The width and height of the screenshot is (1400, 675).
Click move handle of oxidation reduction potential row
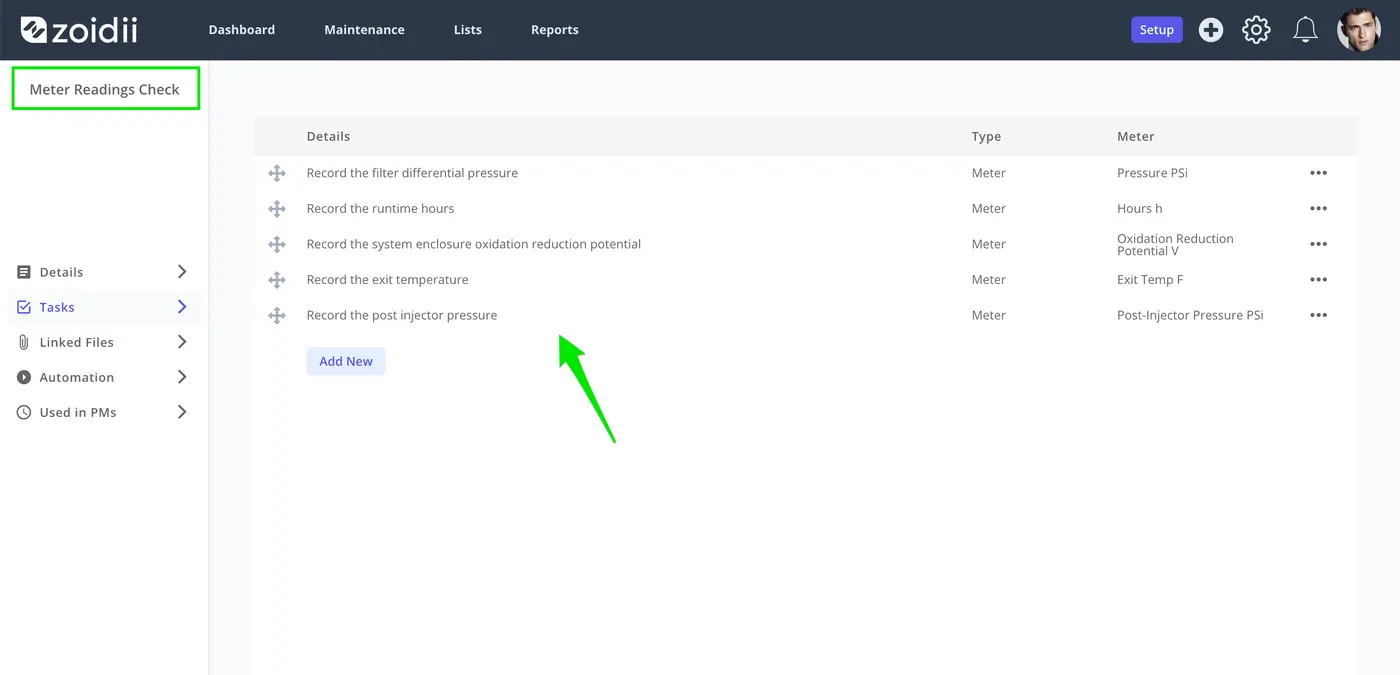(277, 245)
